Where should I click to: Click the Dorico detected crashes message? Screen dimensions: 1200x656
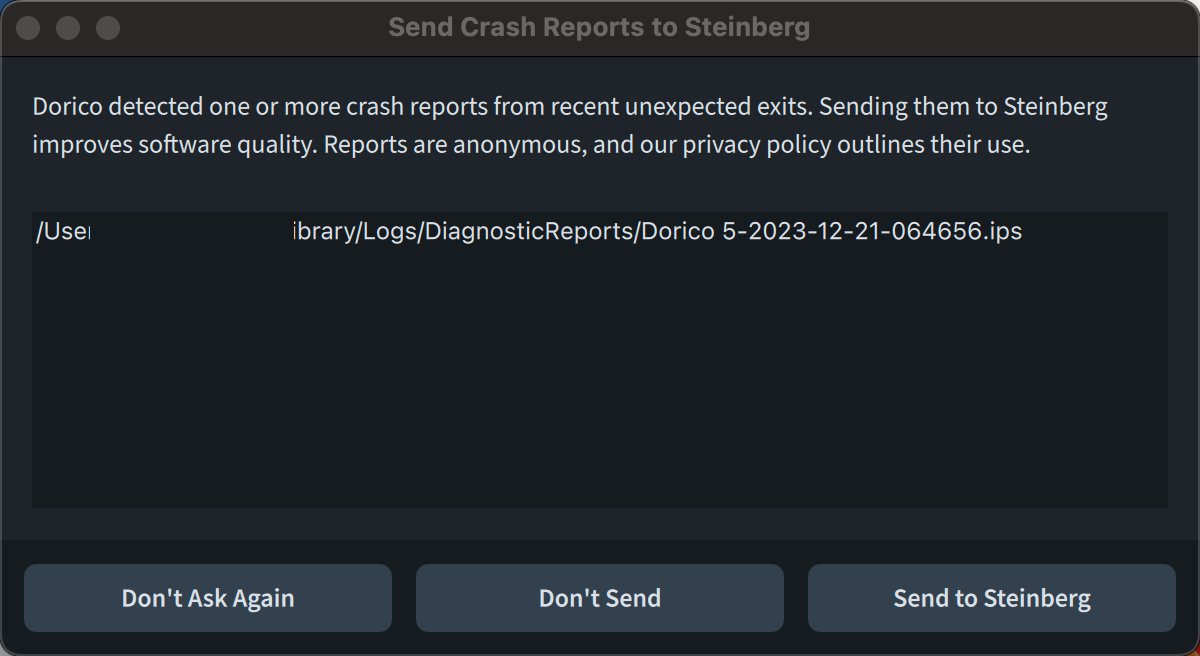coord(570,106)
